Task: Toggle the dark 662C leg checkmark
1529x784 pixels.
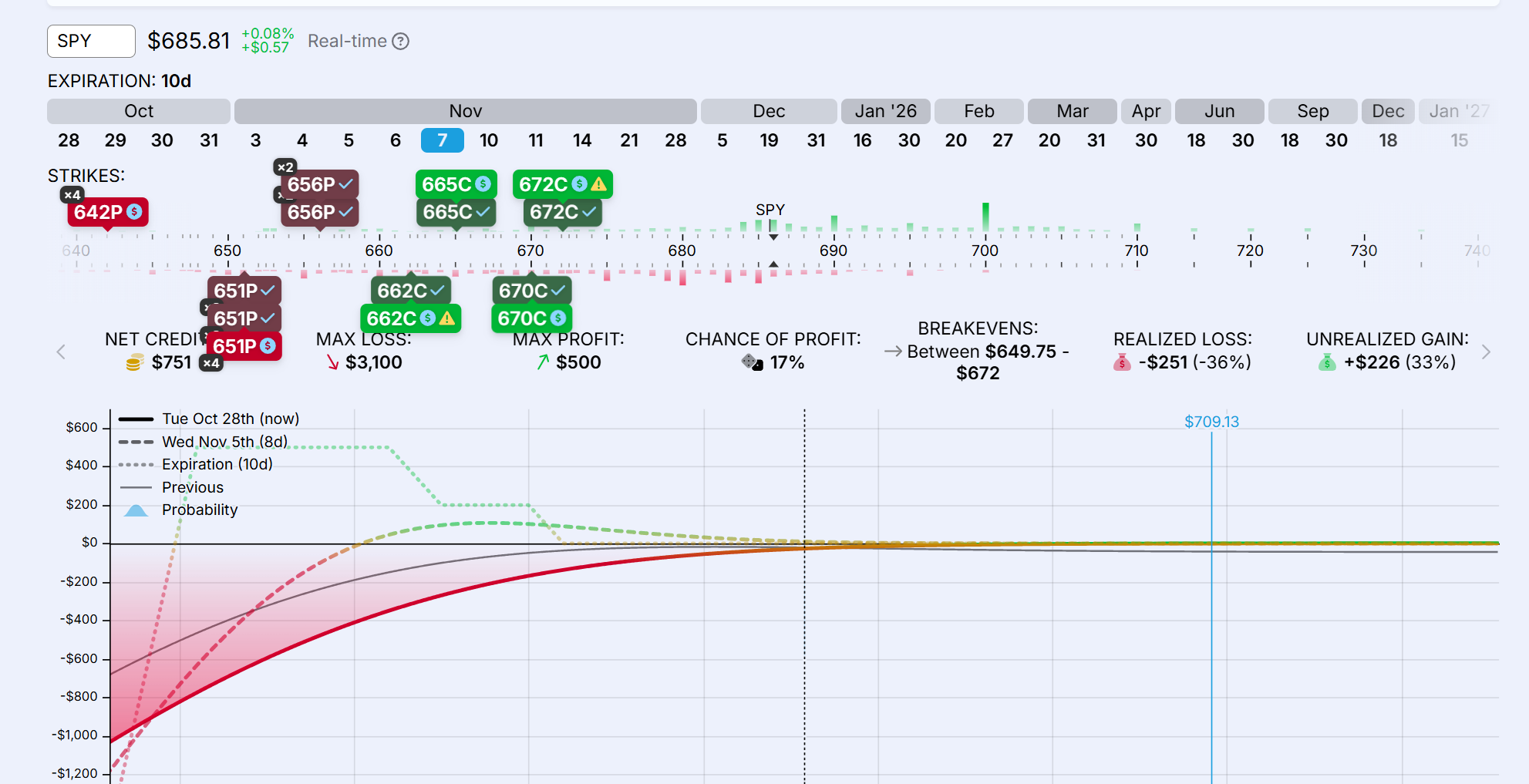Action: coord(437,291)
